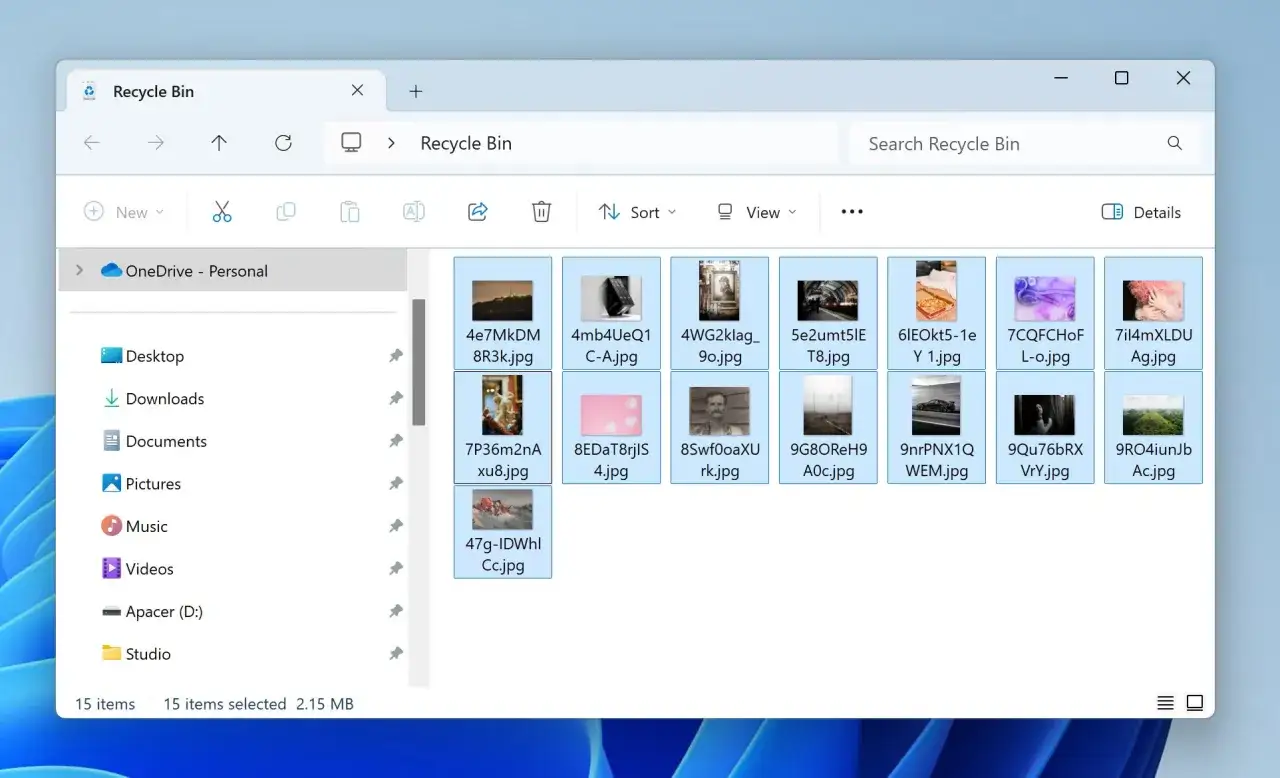Click Recycle Bin in the address bar
This screenshot has height=778, width=1280.
point(466,143)
